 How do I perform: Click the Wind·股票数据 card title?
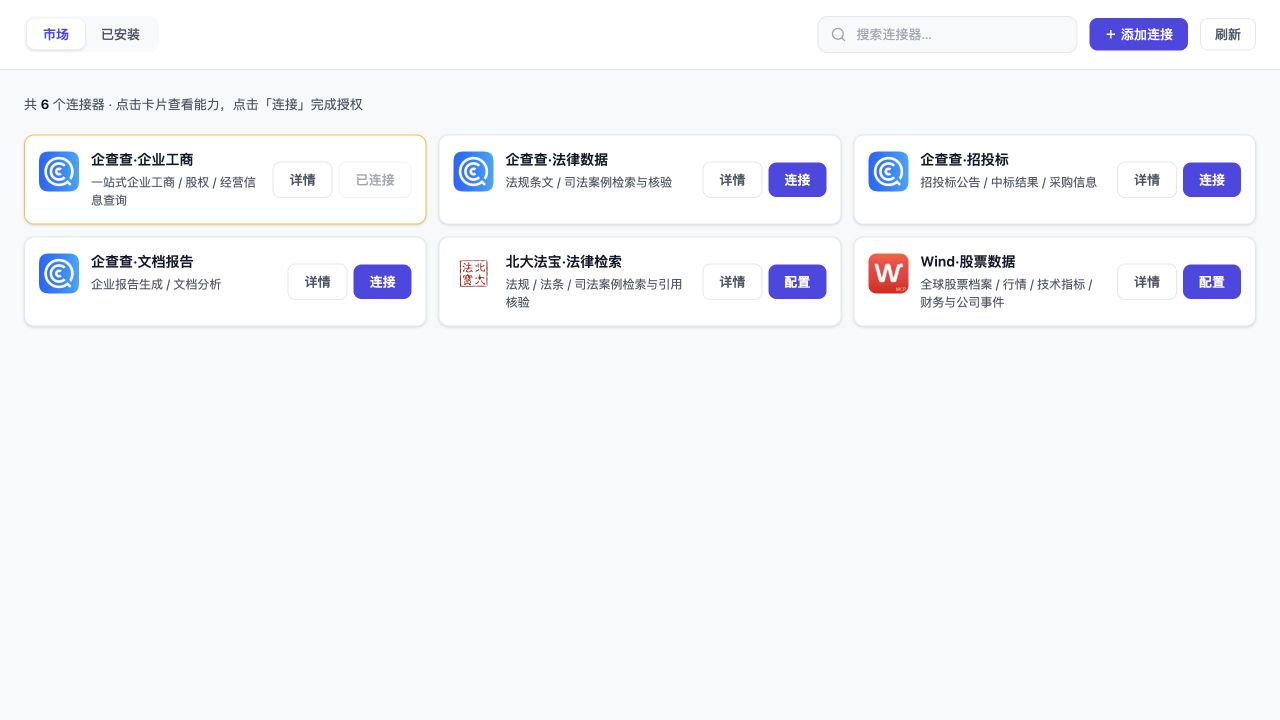point(968,262)
